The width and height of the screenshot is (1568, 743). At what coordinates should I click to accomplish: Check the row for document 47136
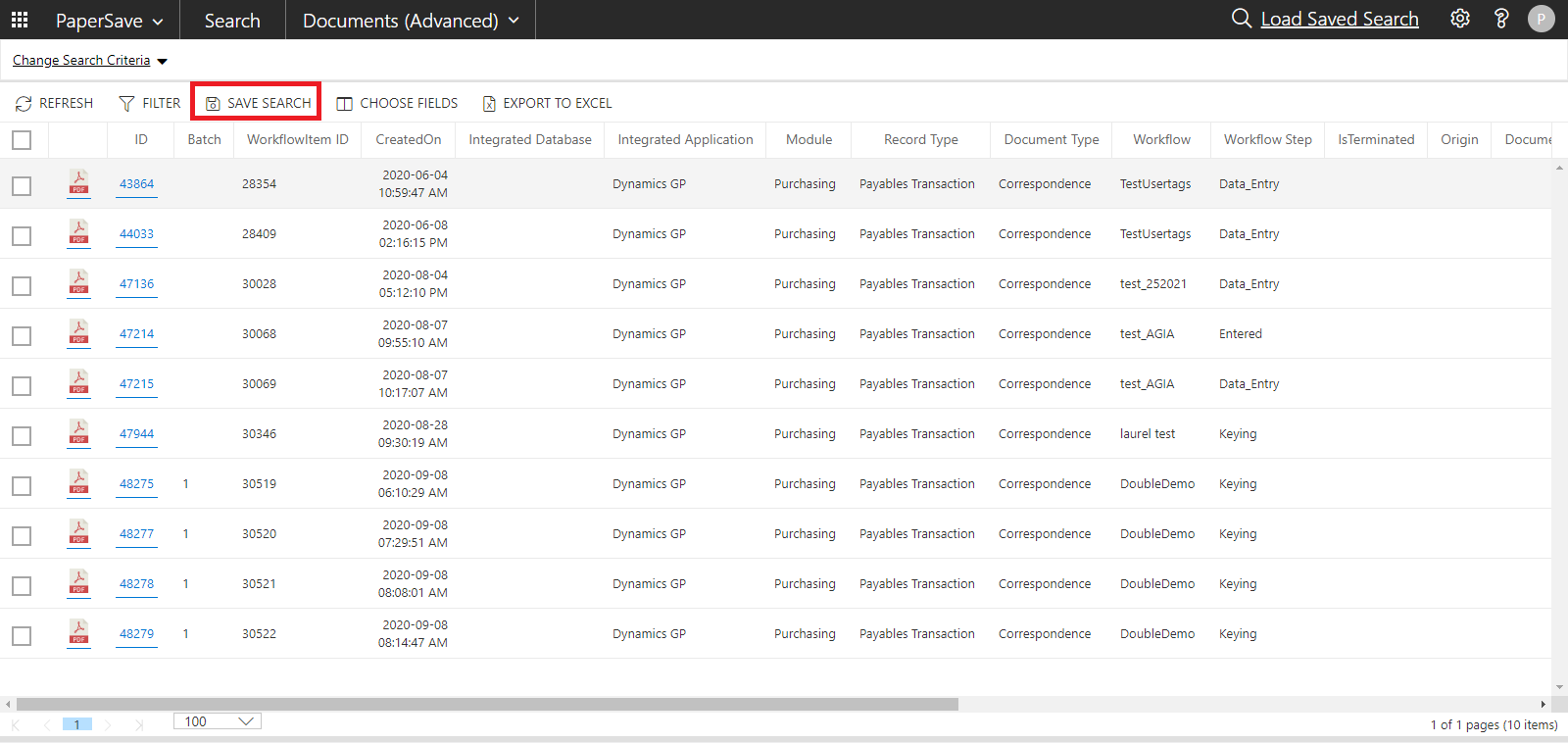pos(22,285)
